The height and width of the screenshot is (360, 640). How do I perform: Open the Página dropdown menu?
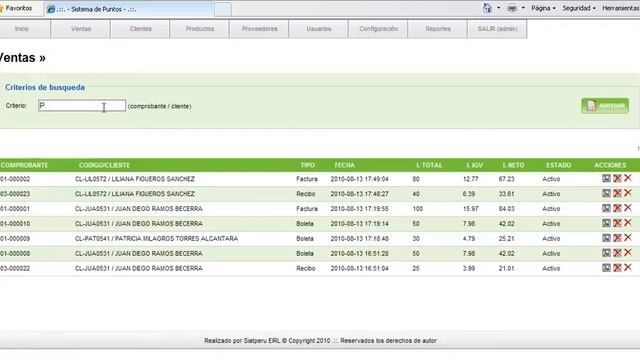(x=543, y=8)
